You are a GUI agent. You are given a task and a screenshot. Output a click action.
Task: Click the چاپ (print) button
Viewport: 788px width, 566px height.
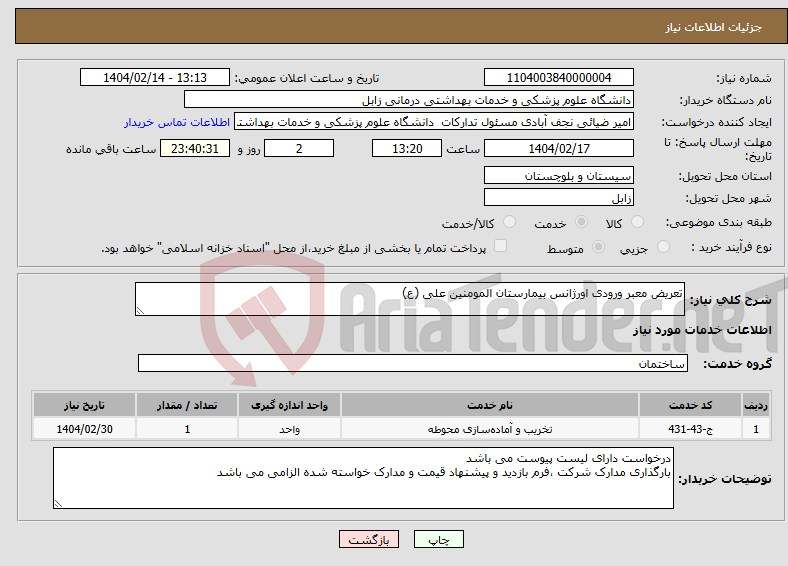[438, 539]
